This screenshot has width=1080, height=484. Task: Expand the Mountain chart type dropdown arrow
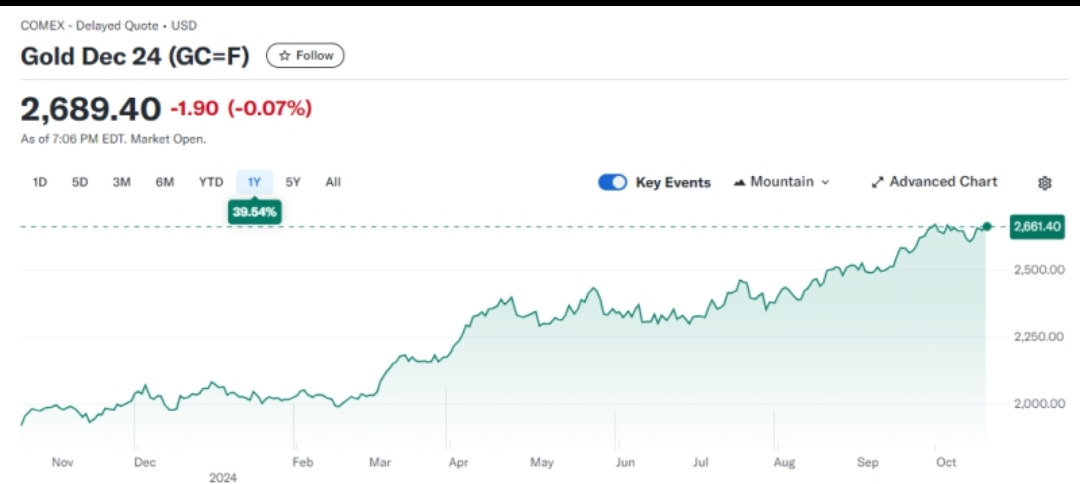[825, 182]
